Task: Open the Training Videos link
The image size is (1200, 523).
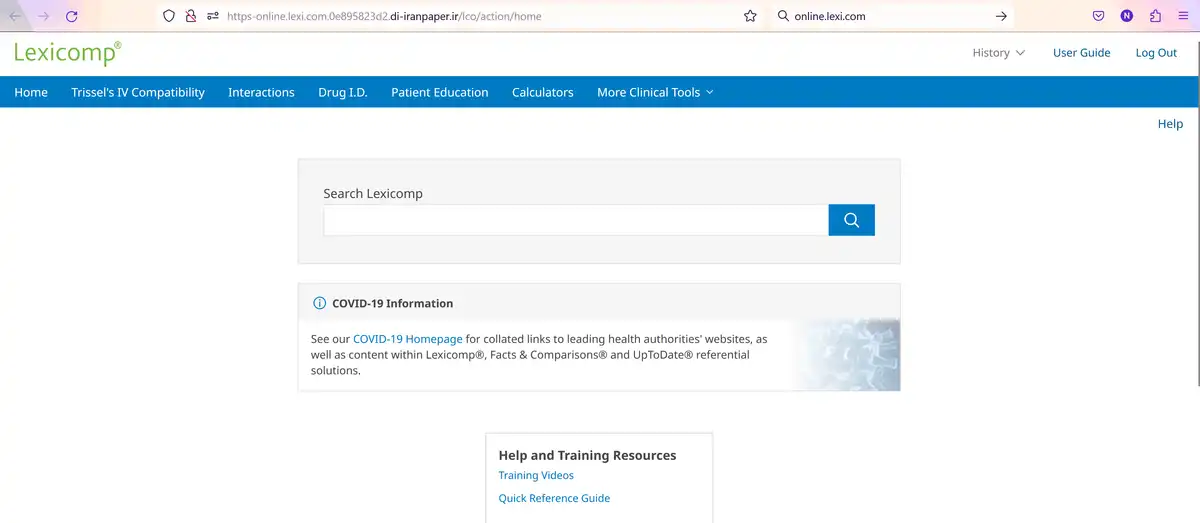Action: pyautogui.click(x=536, y=476)
